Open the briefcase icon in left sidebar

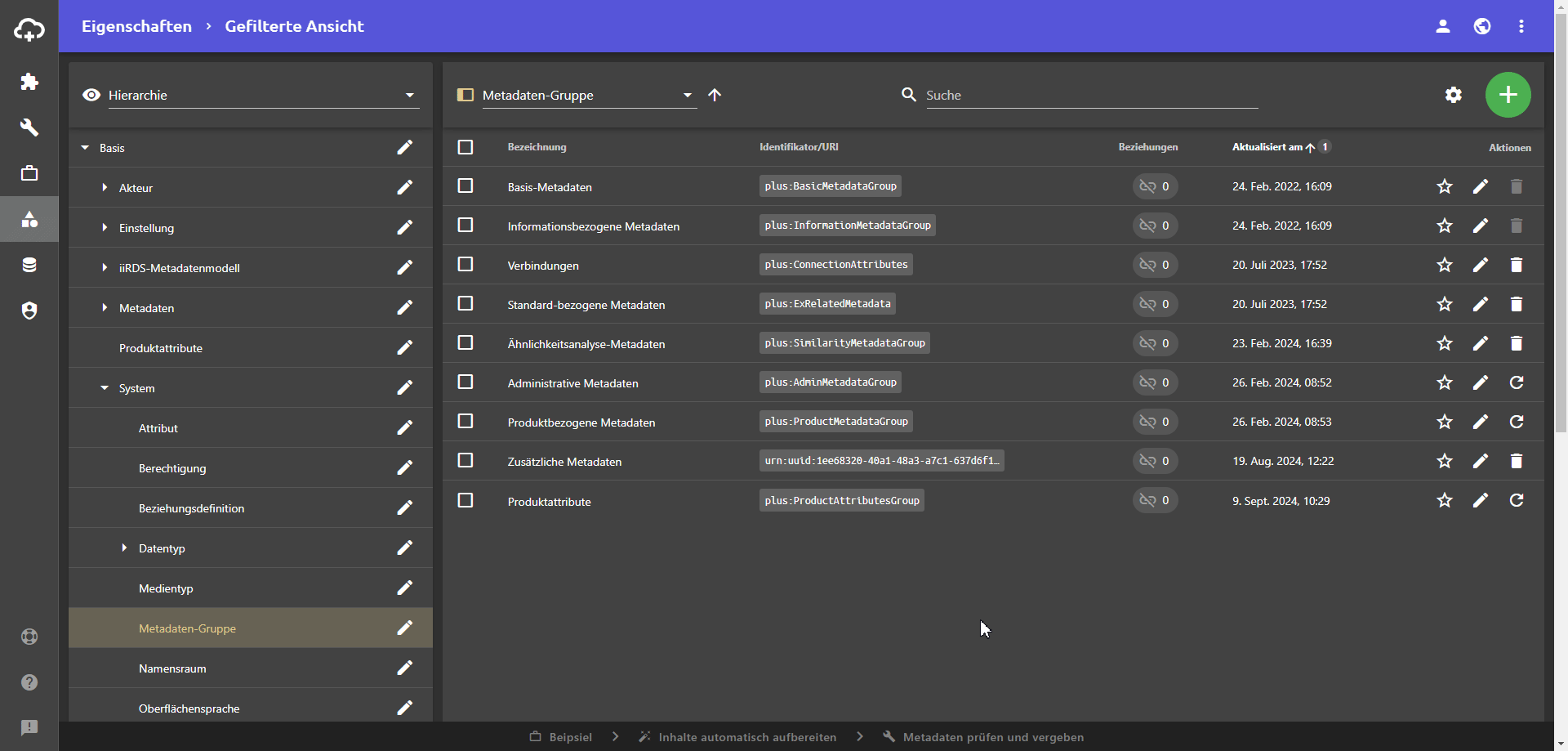[29, 173]
